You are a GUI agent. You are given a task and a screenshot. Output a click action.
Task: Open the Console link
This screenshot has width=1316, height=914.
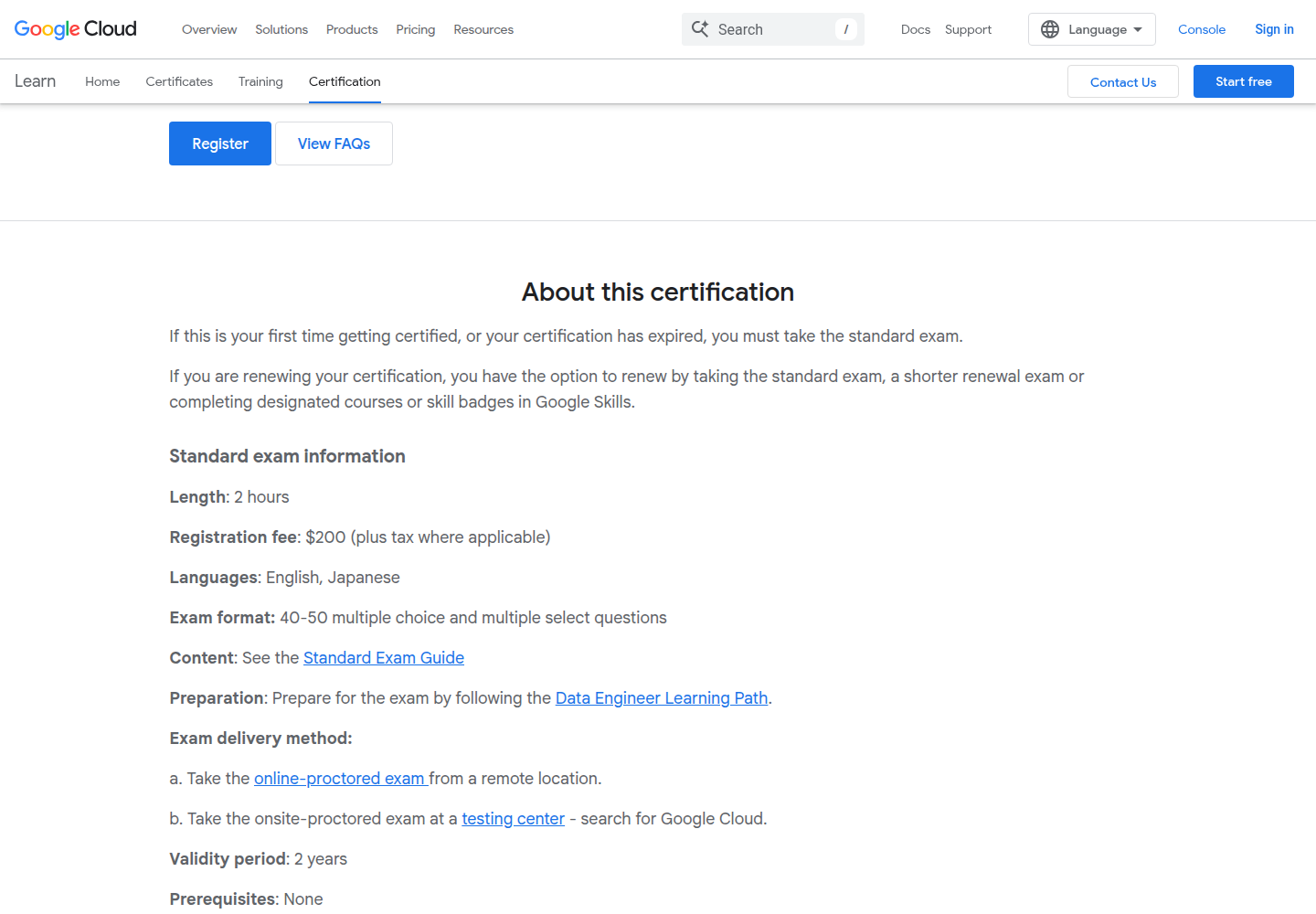coord(1202,29)
